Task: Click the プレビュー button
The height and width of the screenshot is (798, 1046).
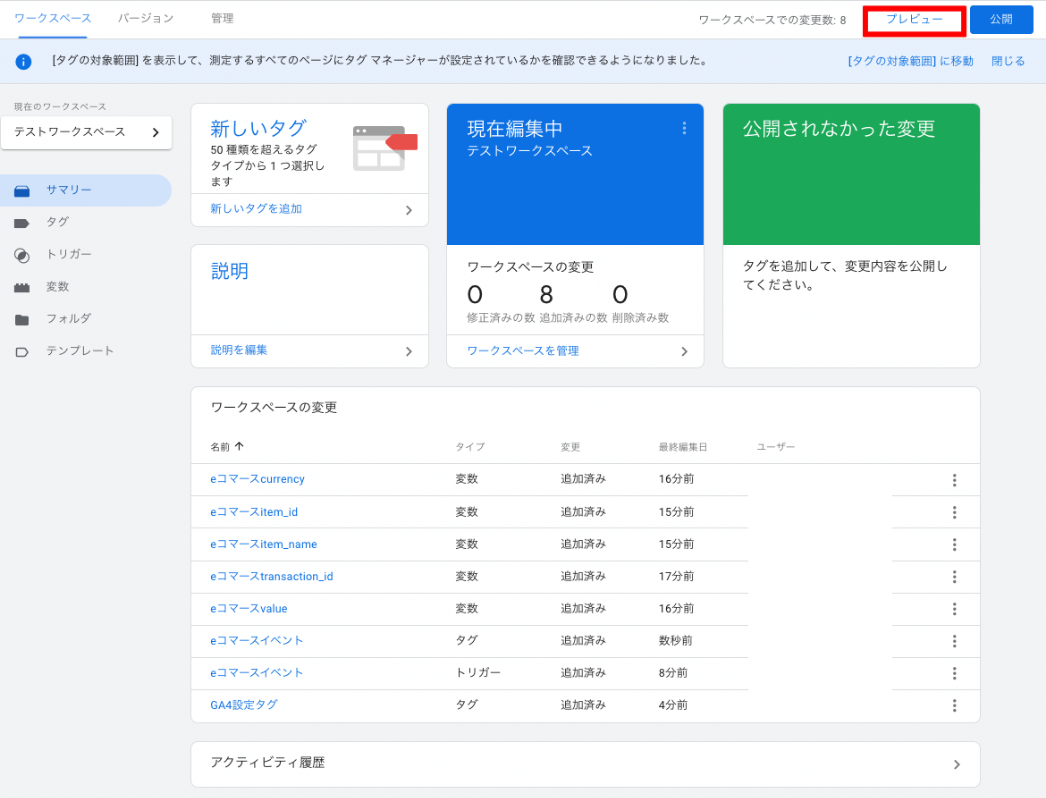Action: pyautogui.click(x=914, y=20)
